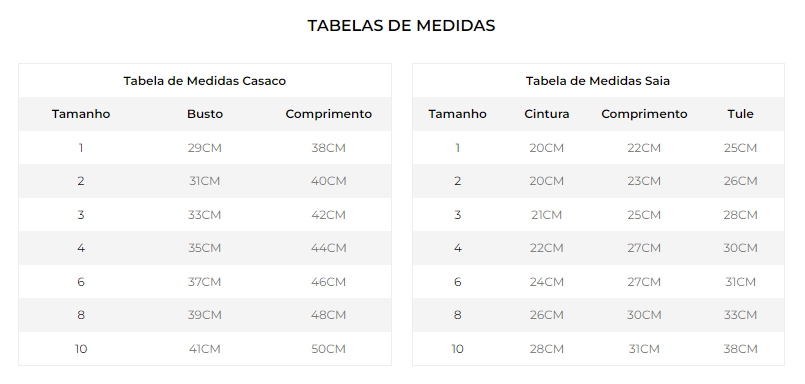Select the 38CM tule value
805x384 pixels.
[740, 349]
